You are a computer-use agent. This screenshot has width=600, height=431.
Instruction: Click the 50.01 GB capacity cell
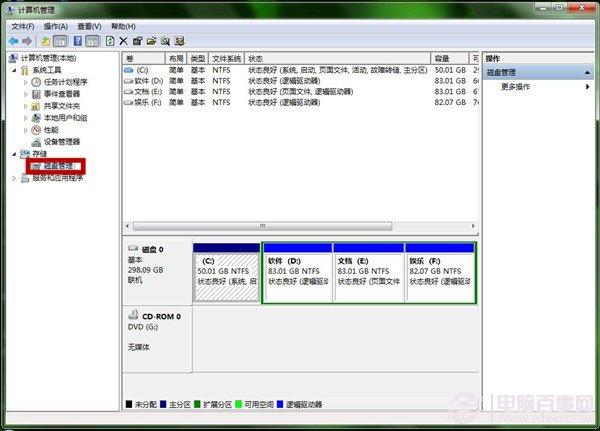[x=450, y=70]
